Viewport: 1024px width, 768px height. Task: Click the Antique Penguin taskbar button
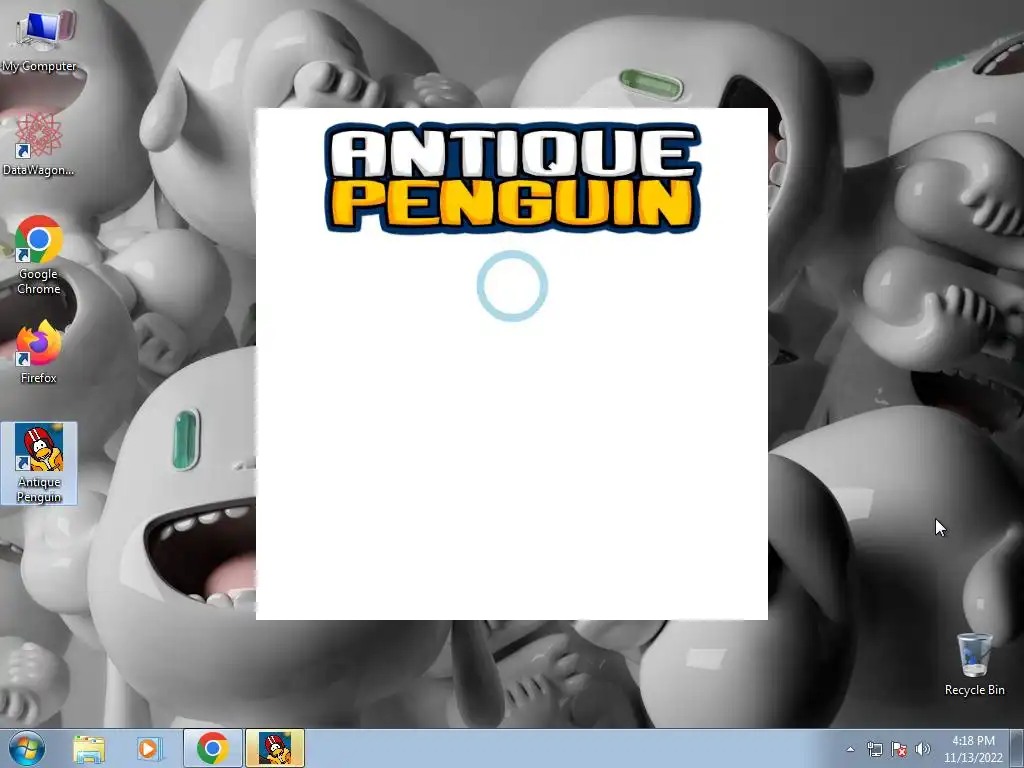[x=275, y=748]
